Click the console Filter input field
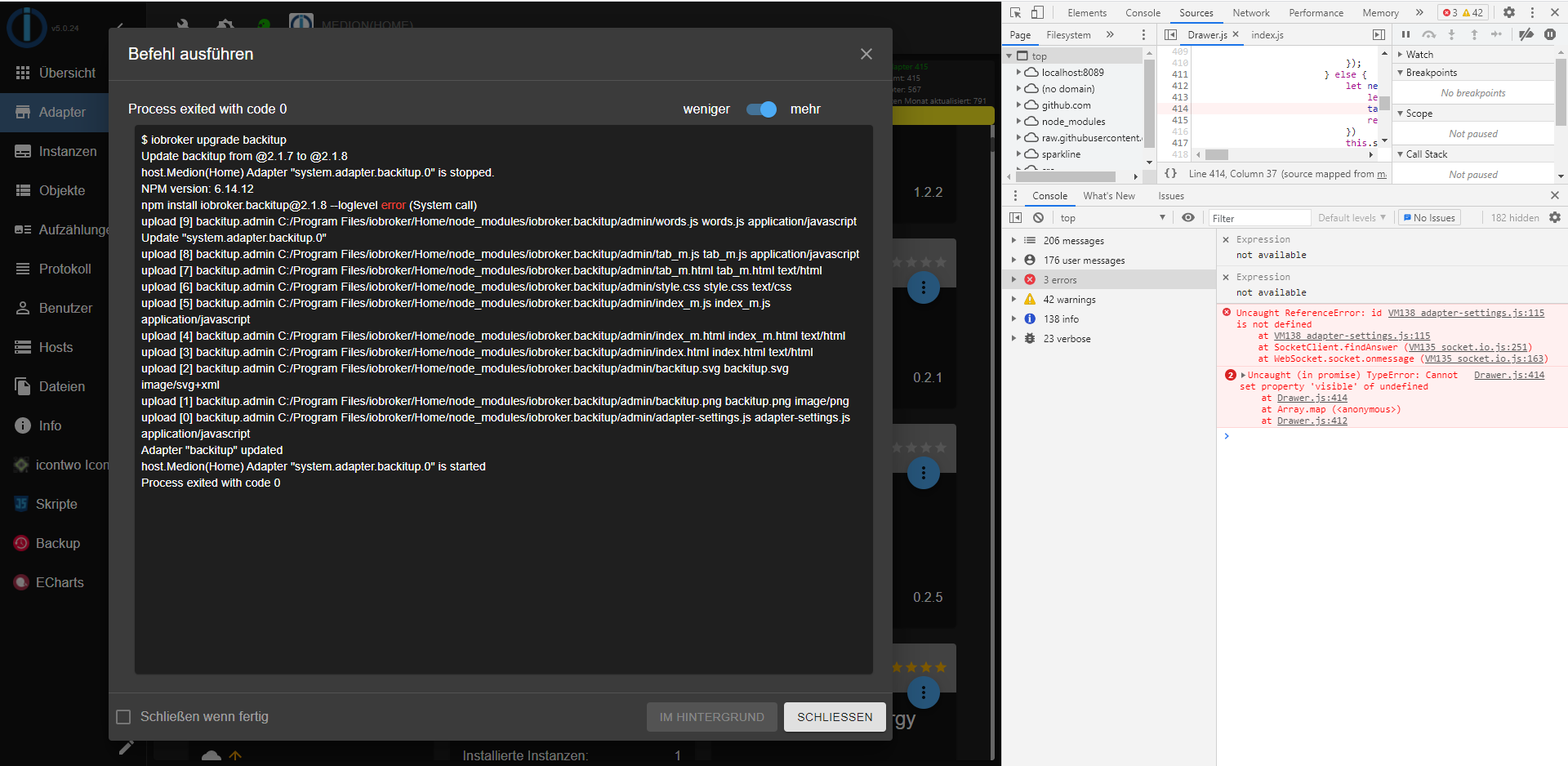The width and height of the screenshot is (1568, 766). [1258, 218]
